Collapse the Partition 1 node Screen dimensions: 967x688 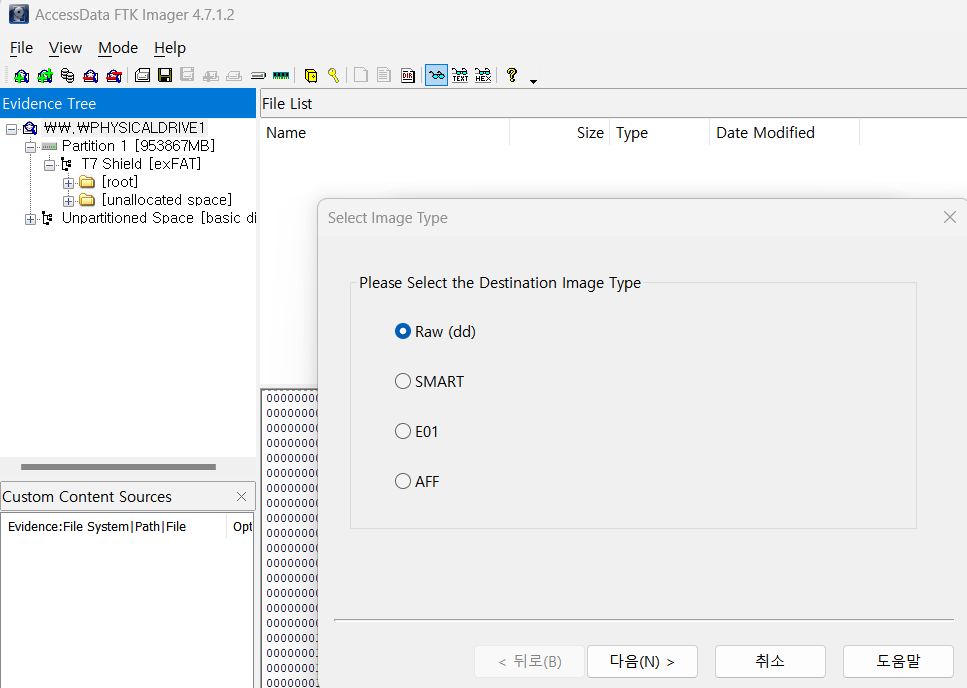point(30,147)
